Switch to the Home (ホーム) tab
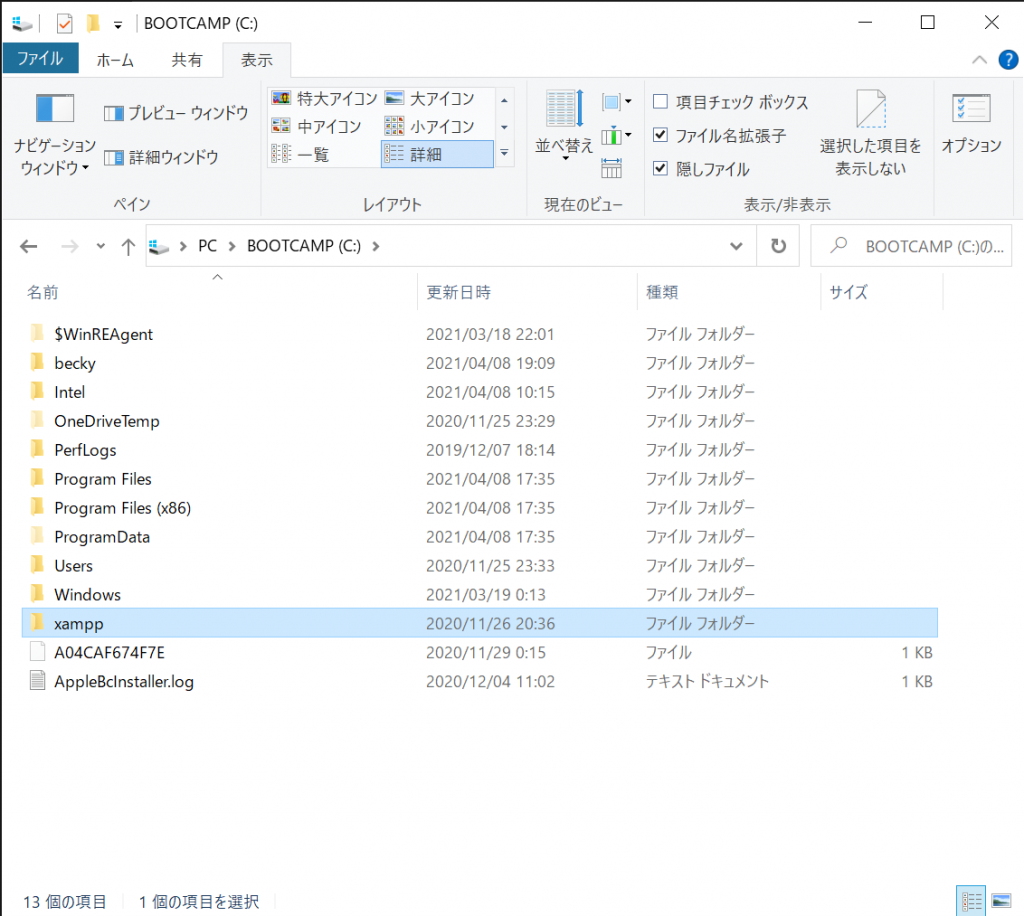Screen dimensions: 1024x916 point(116,59)
